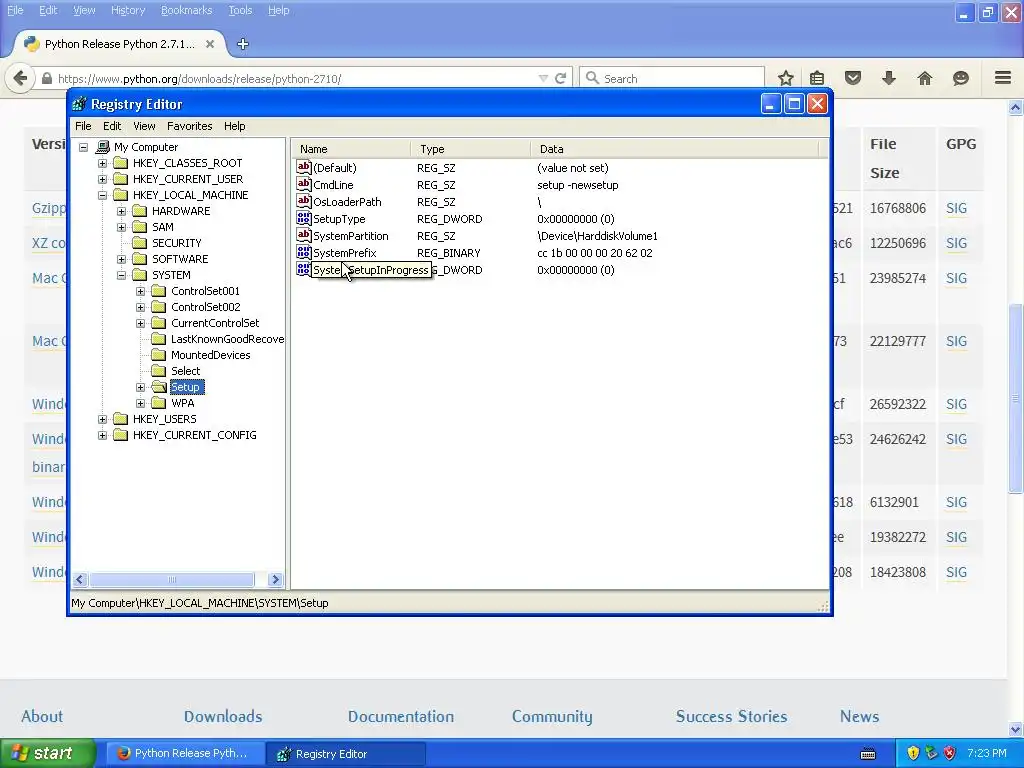Open a new Firefox tab

pyautogui.click(x=243, y=44)
